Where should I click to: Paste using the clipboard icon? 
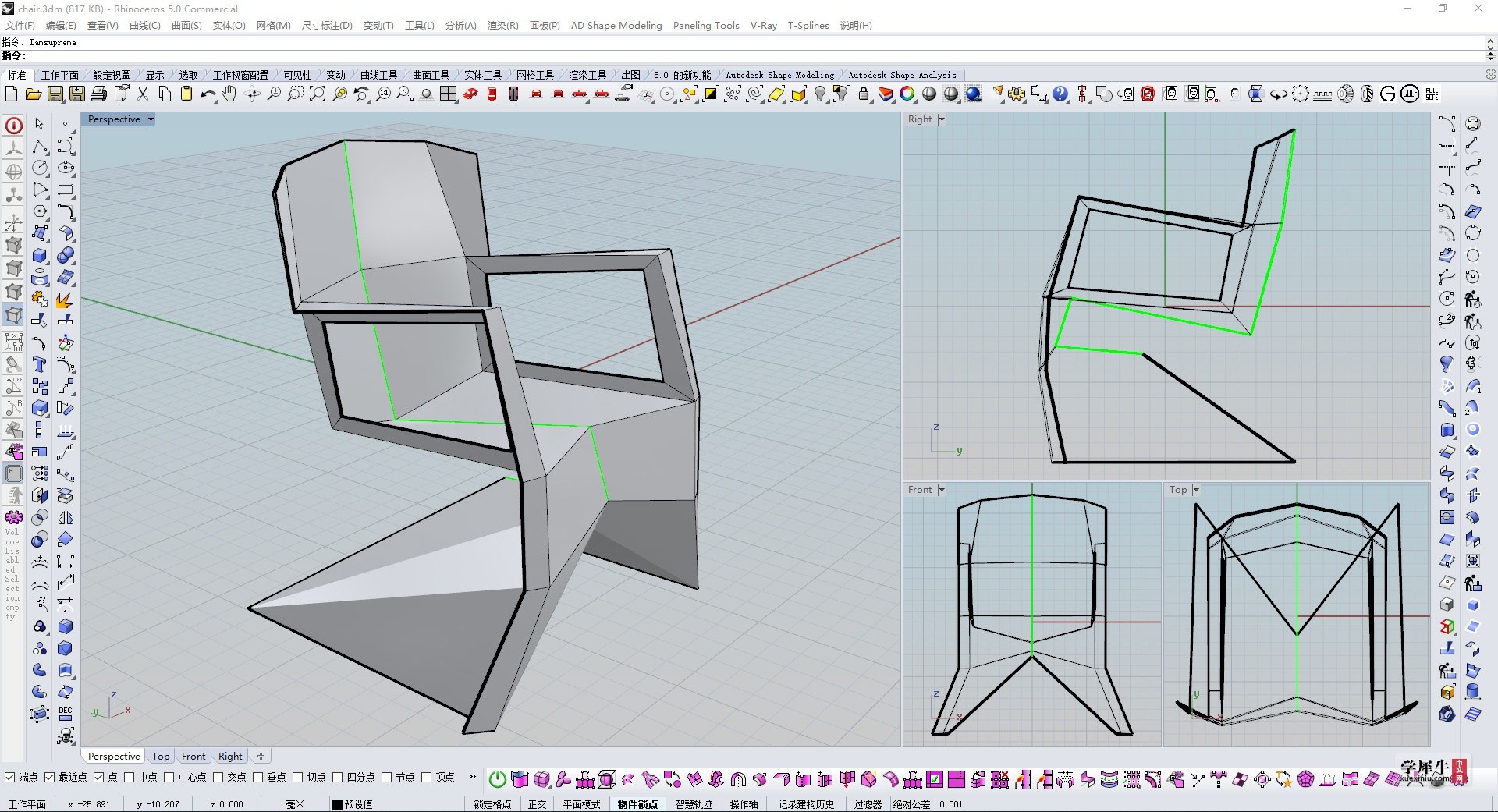pyautogui.click(x=186, y=94)
